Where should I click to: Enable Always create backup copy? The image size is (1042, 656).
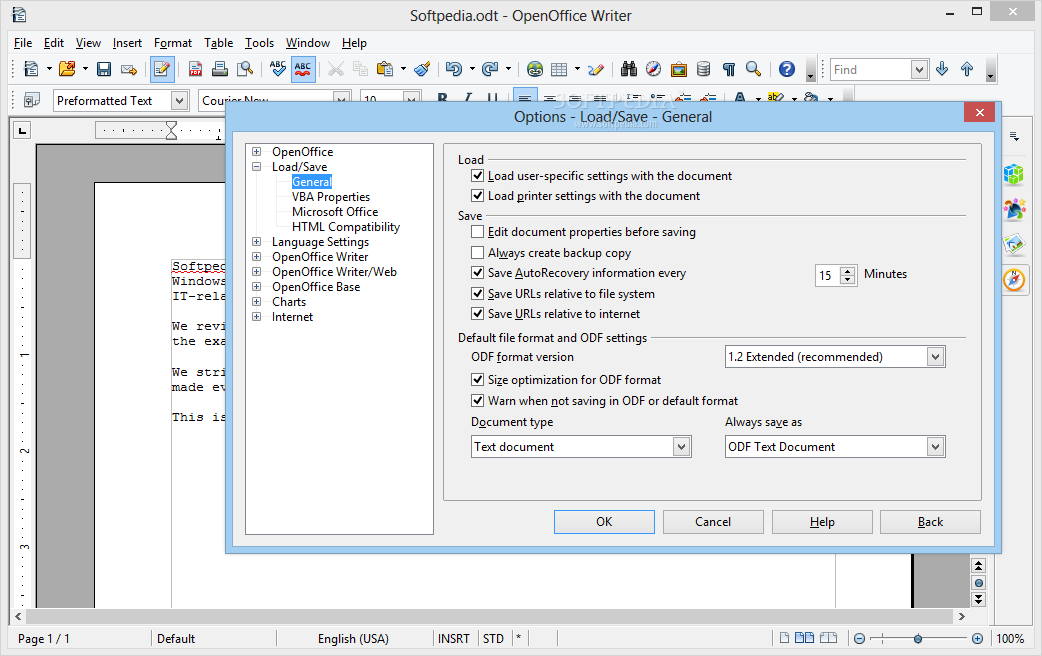click(477, 253)
